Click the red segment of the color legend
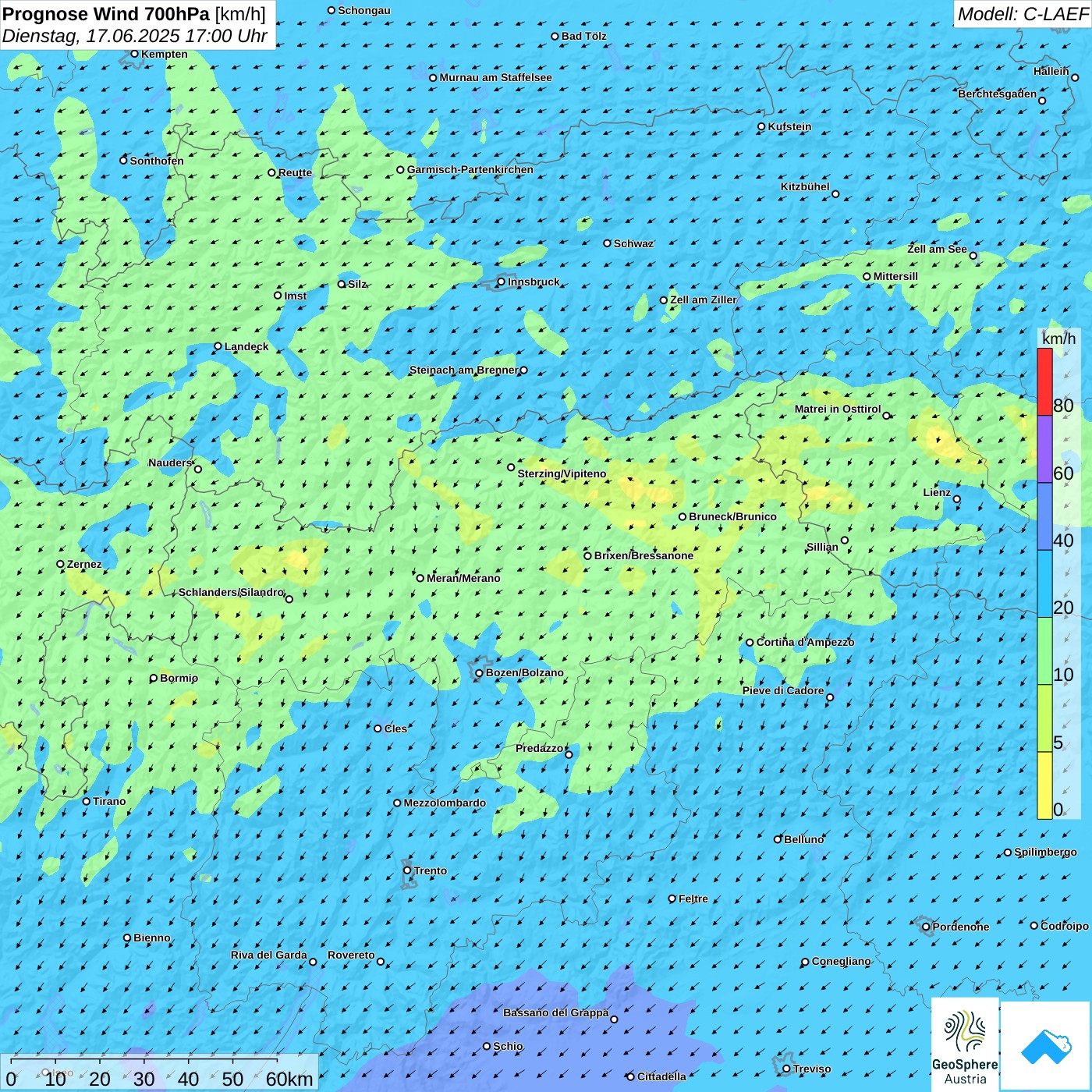Screen dimensions: 1092x1092 pos(1044,381)
